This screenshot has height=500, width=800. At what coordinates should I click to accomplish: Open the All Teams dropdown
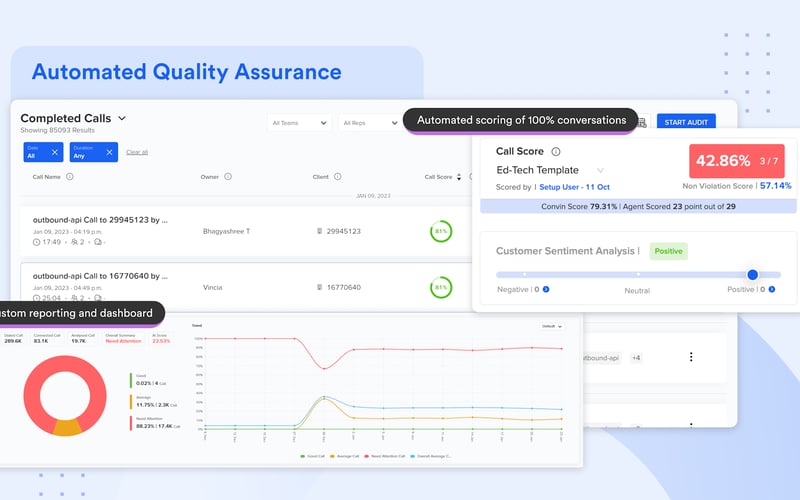299,123
